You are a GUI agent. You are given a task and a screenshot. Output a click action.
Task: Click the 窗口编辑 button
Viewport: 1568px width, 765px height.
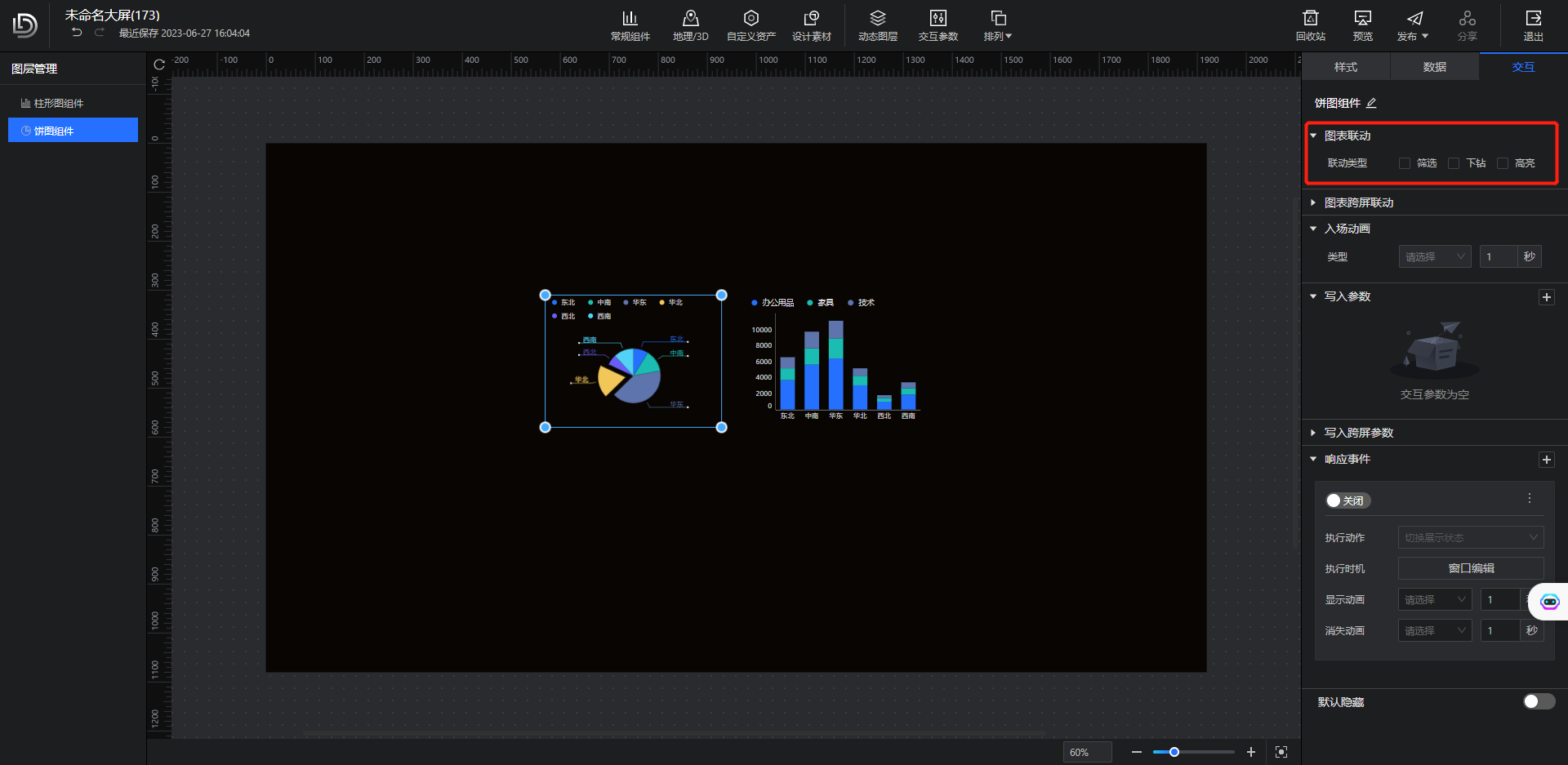click(1470, 568)
